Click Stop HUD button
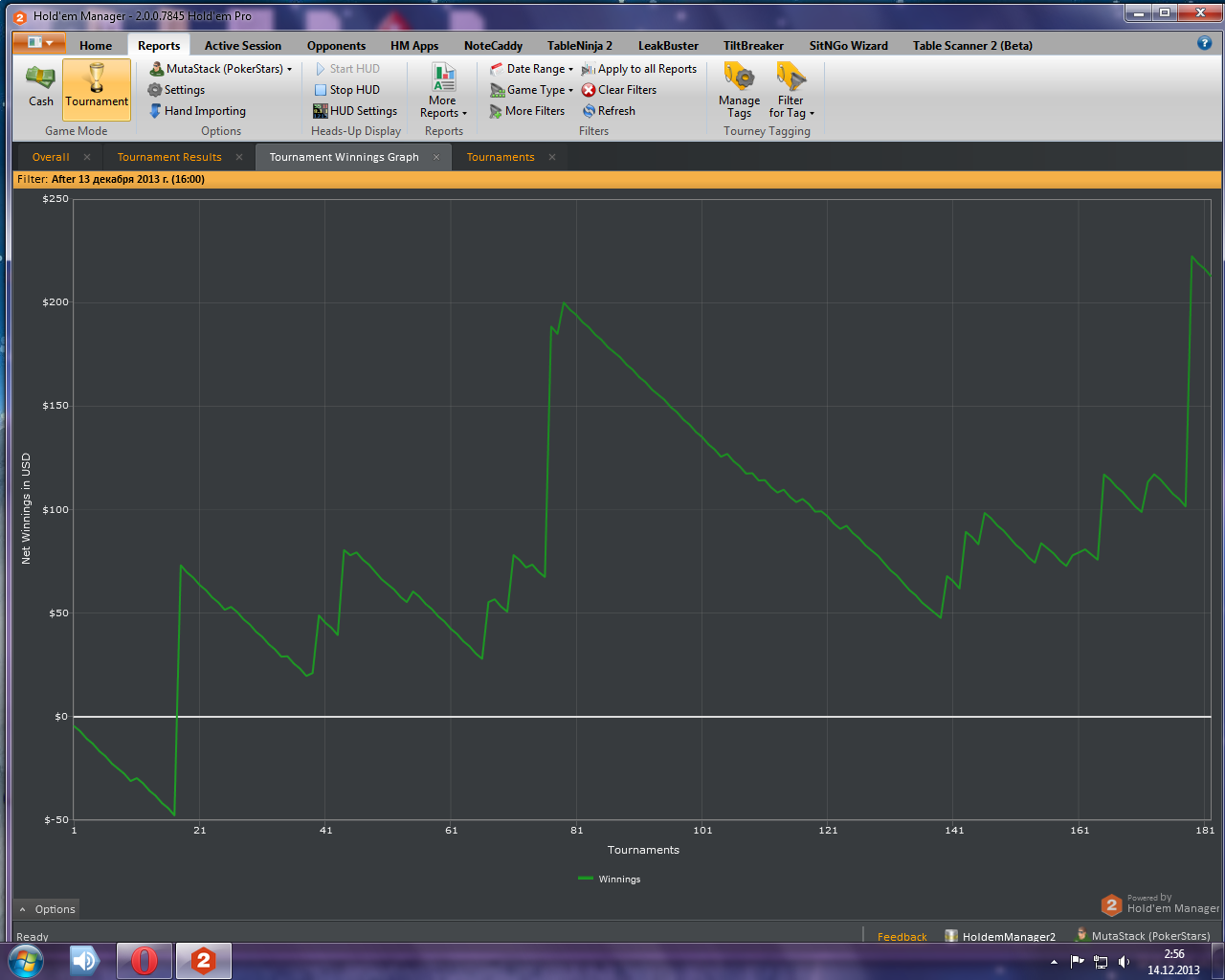The image size is (1225, 980). (x=347, y=90)
